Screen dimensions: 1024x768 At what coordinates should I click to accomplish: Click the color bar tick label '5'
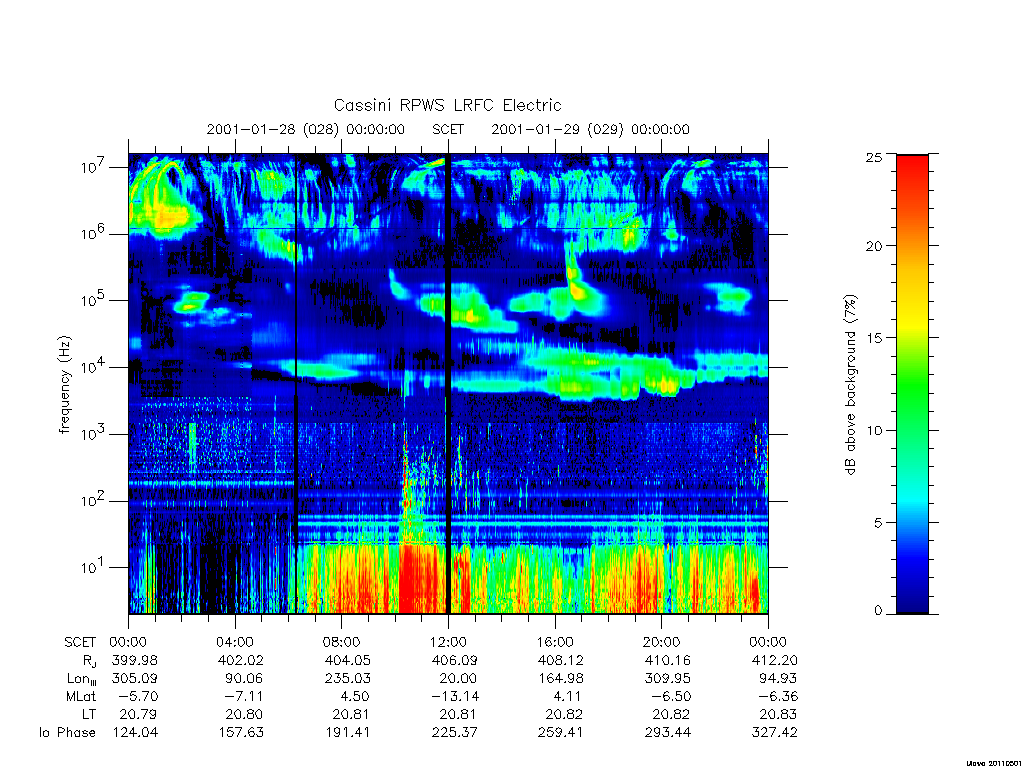pos(878,522)
